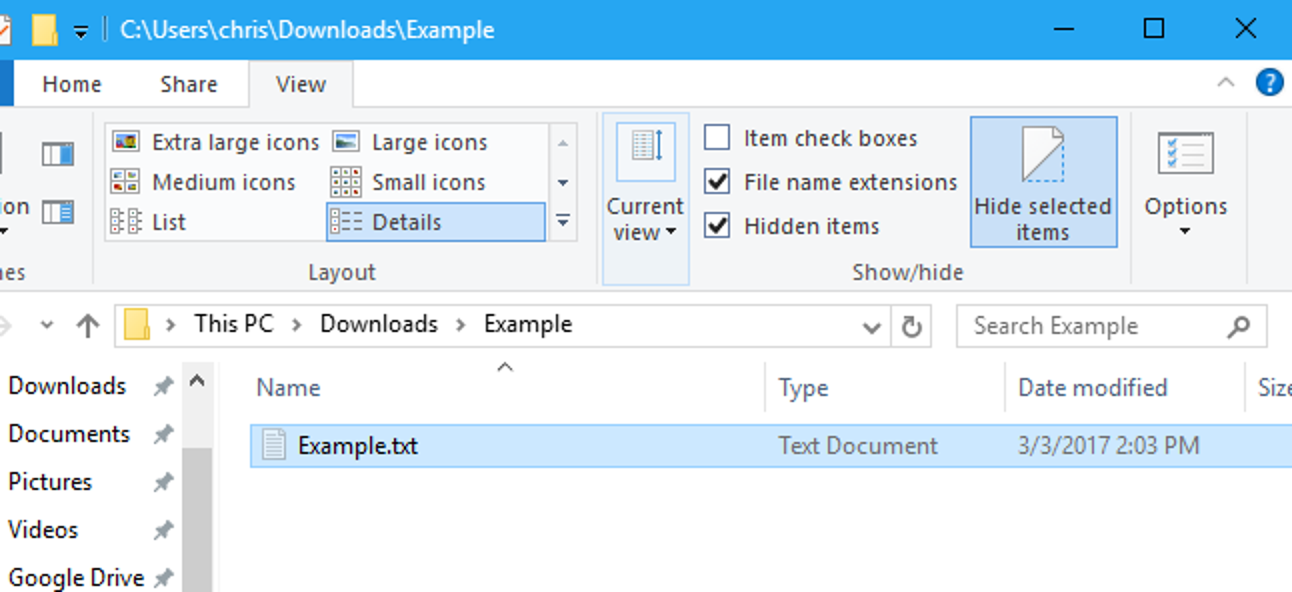Uncheck File name extensions

click(717, 182)
